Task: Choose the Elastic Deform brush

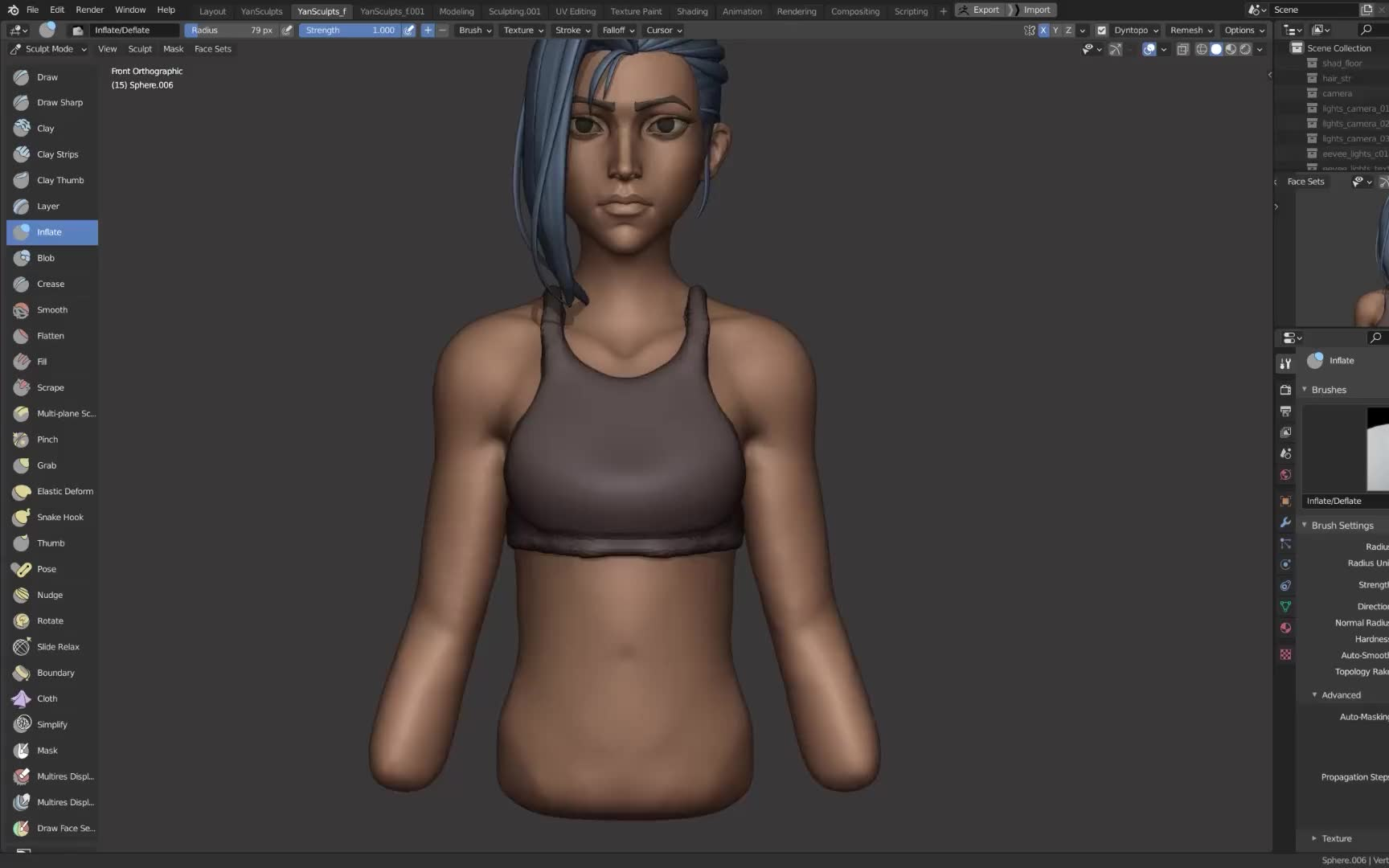Action: (64, 491)
